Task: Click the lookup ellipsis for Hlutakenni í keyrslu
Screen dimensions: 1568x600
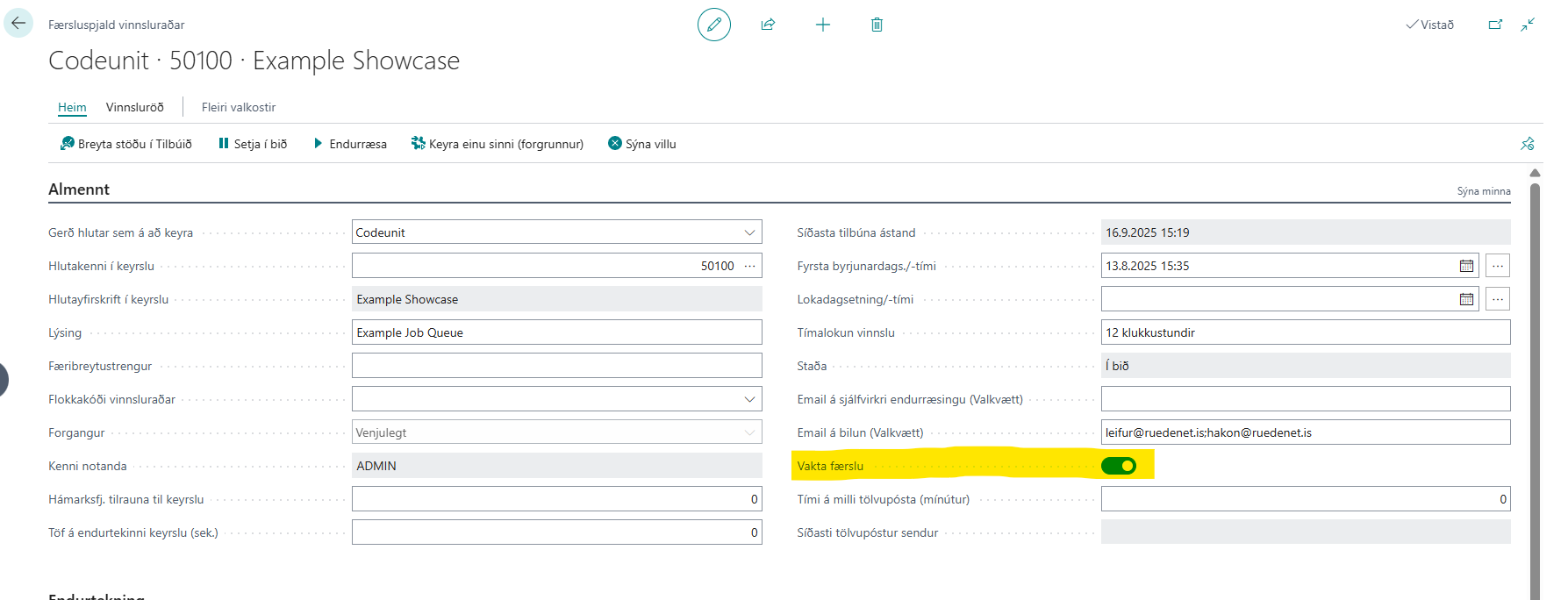Action: [749, 266]
